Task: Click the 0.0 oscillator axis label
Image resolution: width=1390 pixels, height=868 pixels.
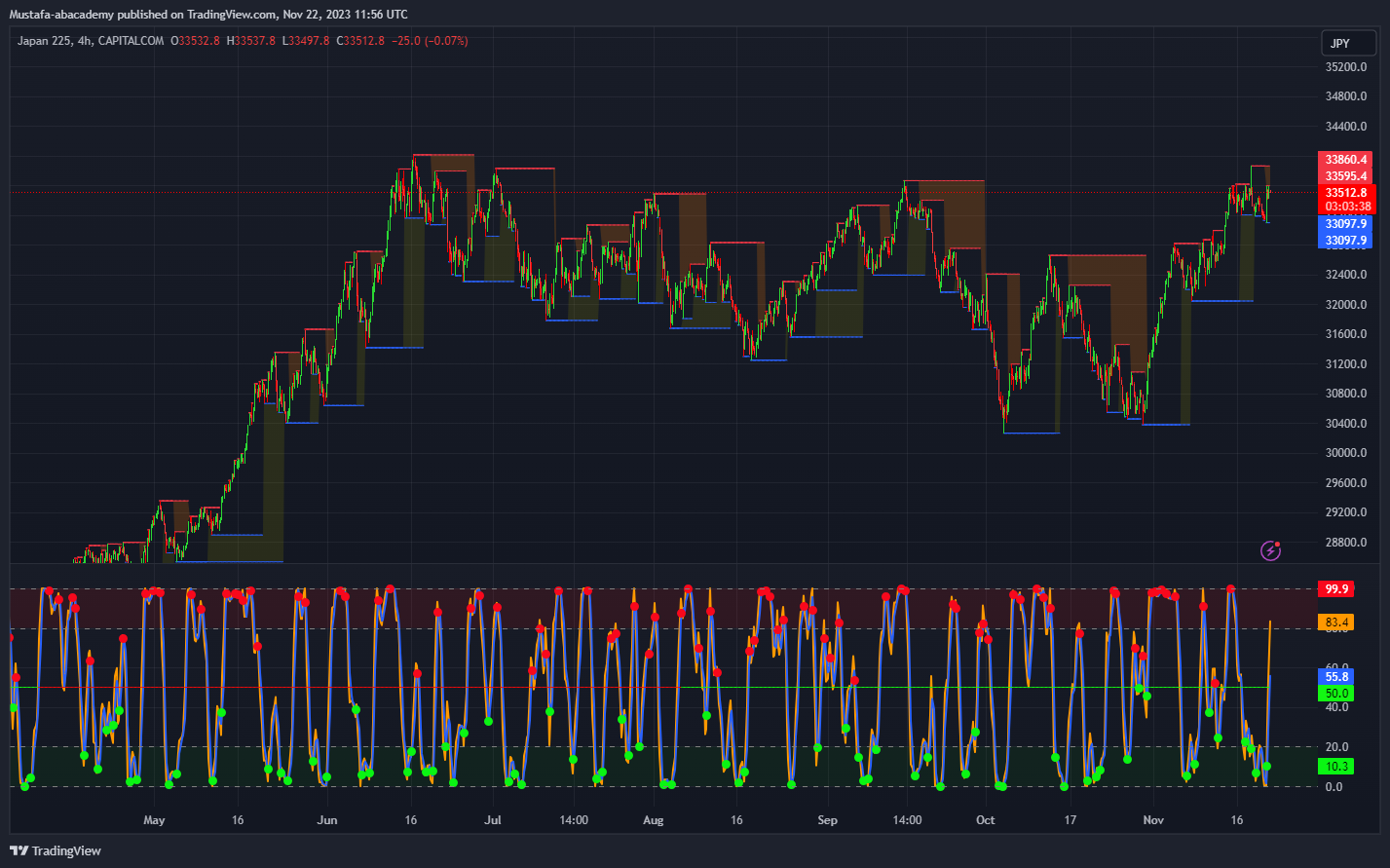Action: (1336, 787)
